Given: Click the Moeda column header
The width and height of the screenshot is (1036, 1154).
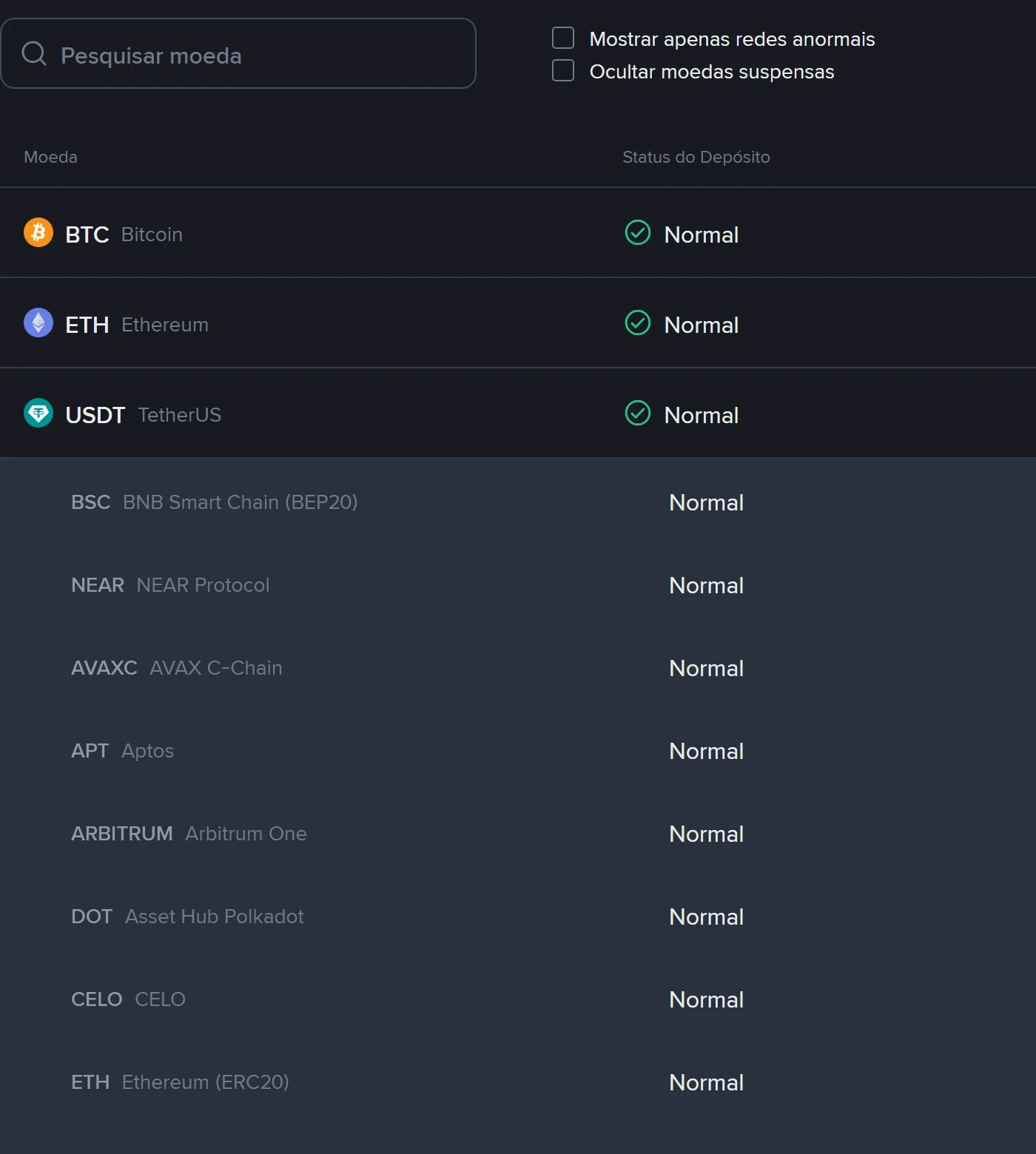Looking at the screenshot, I should click(x=50, y=157).
